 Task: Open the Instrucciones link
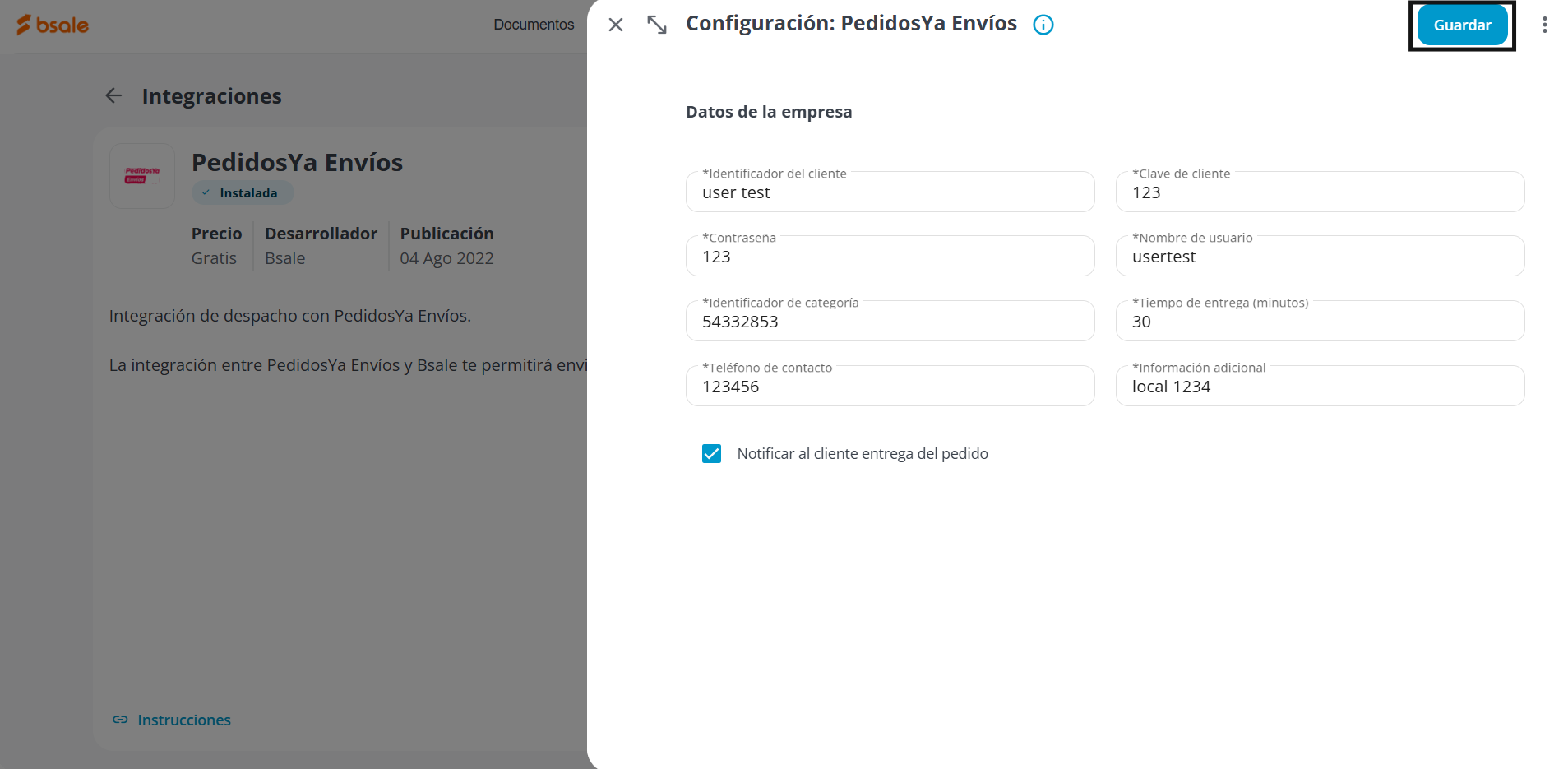click(172, 720)
